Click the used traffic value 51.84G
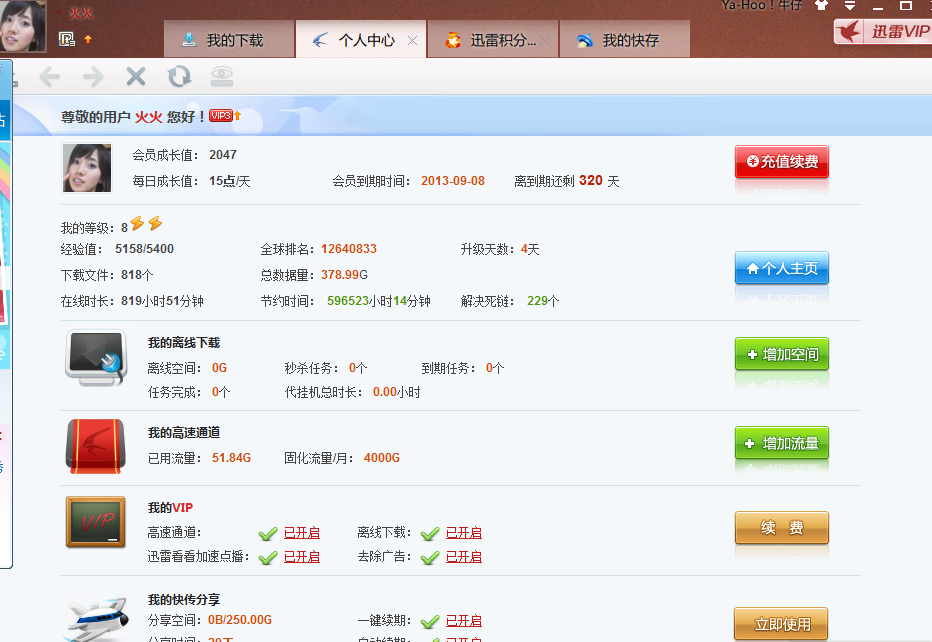The image size is (932, 642). [231, 458]
